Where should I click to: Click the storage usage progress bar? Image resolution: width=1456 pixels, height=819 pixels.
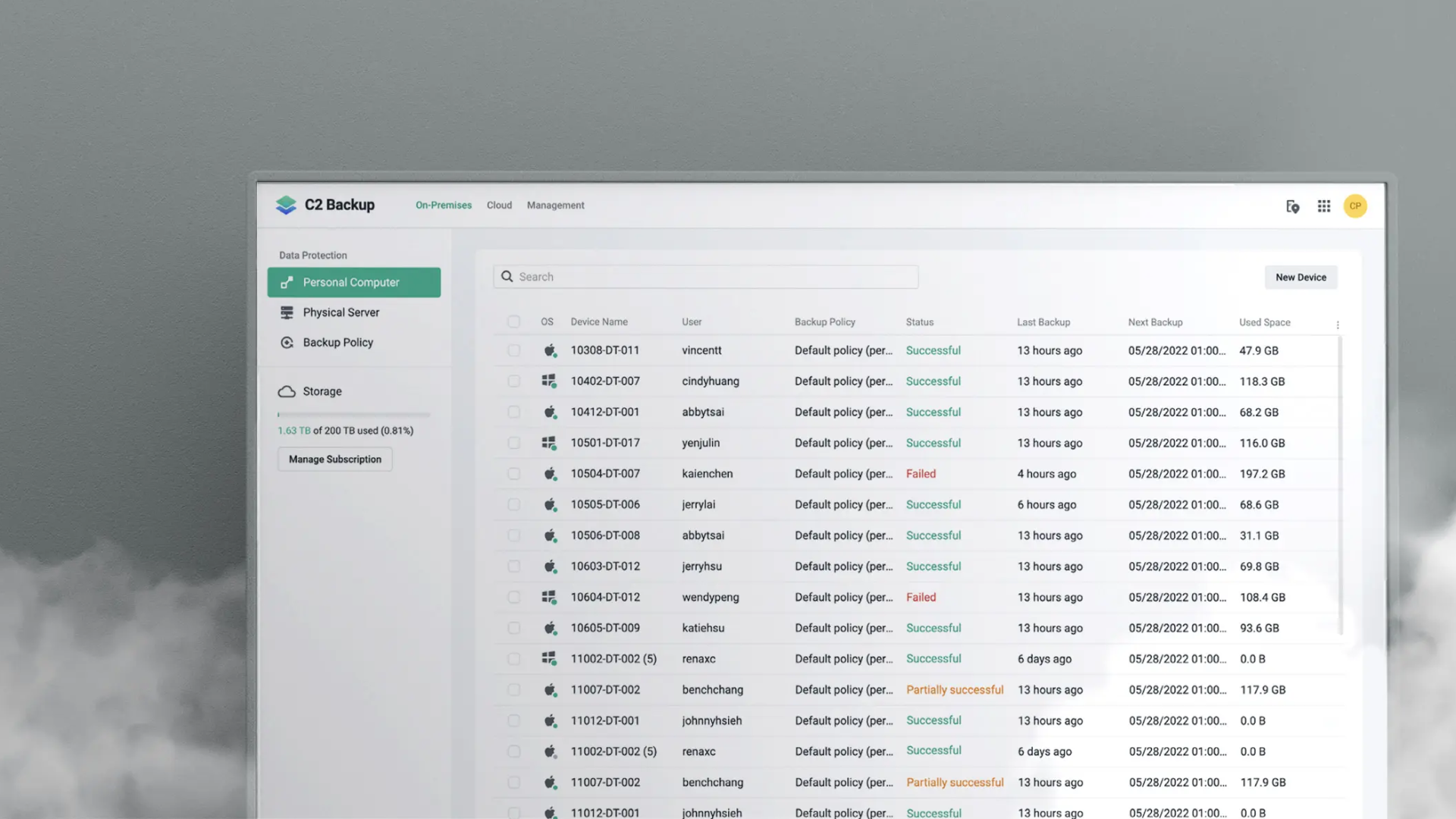(x=353, y=415)
